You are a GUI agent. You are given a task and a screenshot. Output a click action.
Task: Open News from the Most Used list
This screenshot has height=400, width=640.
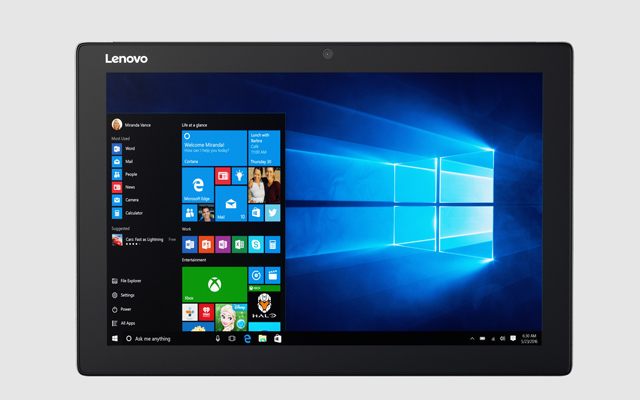123,187
